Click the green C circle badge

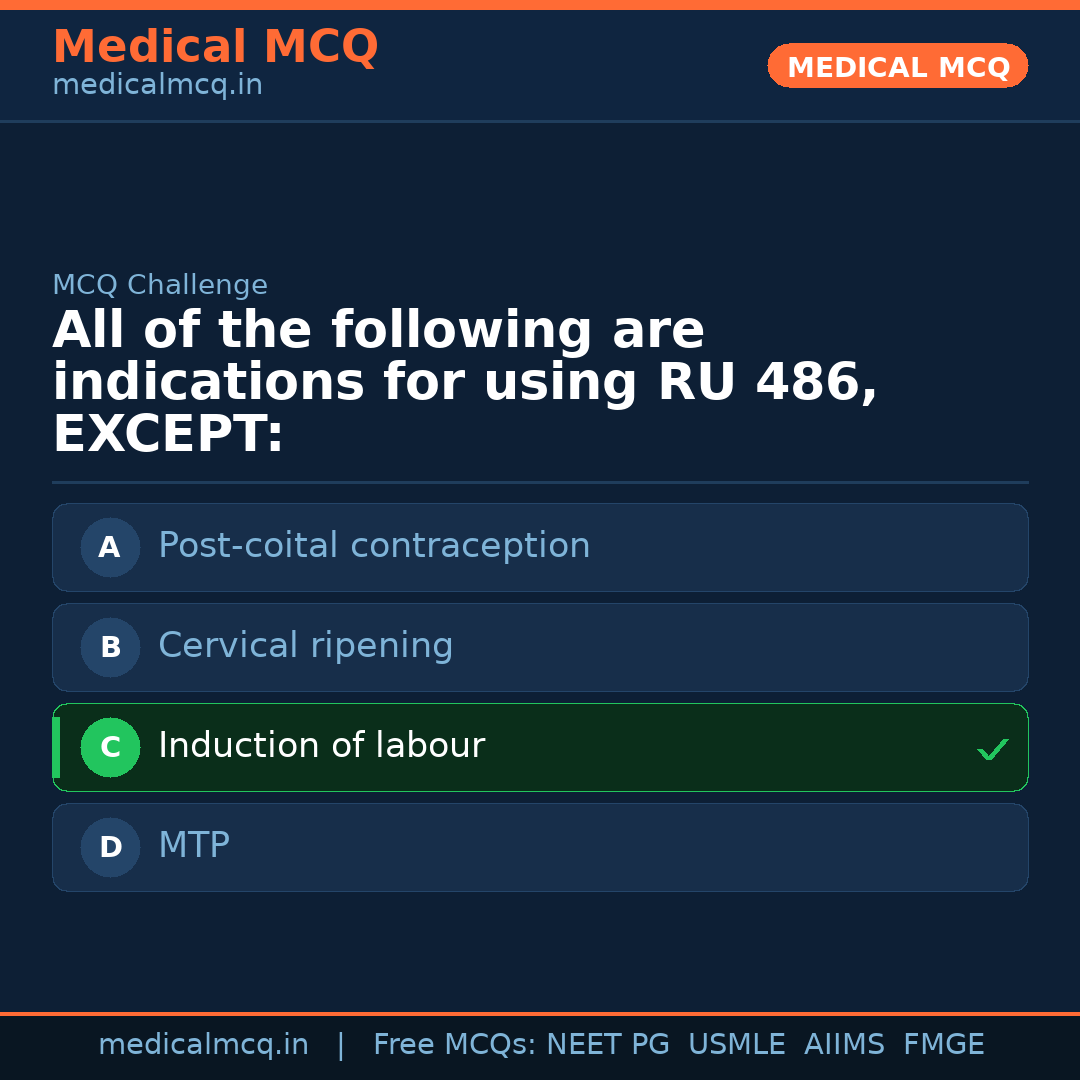pos(110,747)
